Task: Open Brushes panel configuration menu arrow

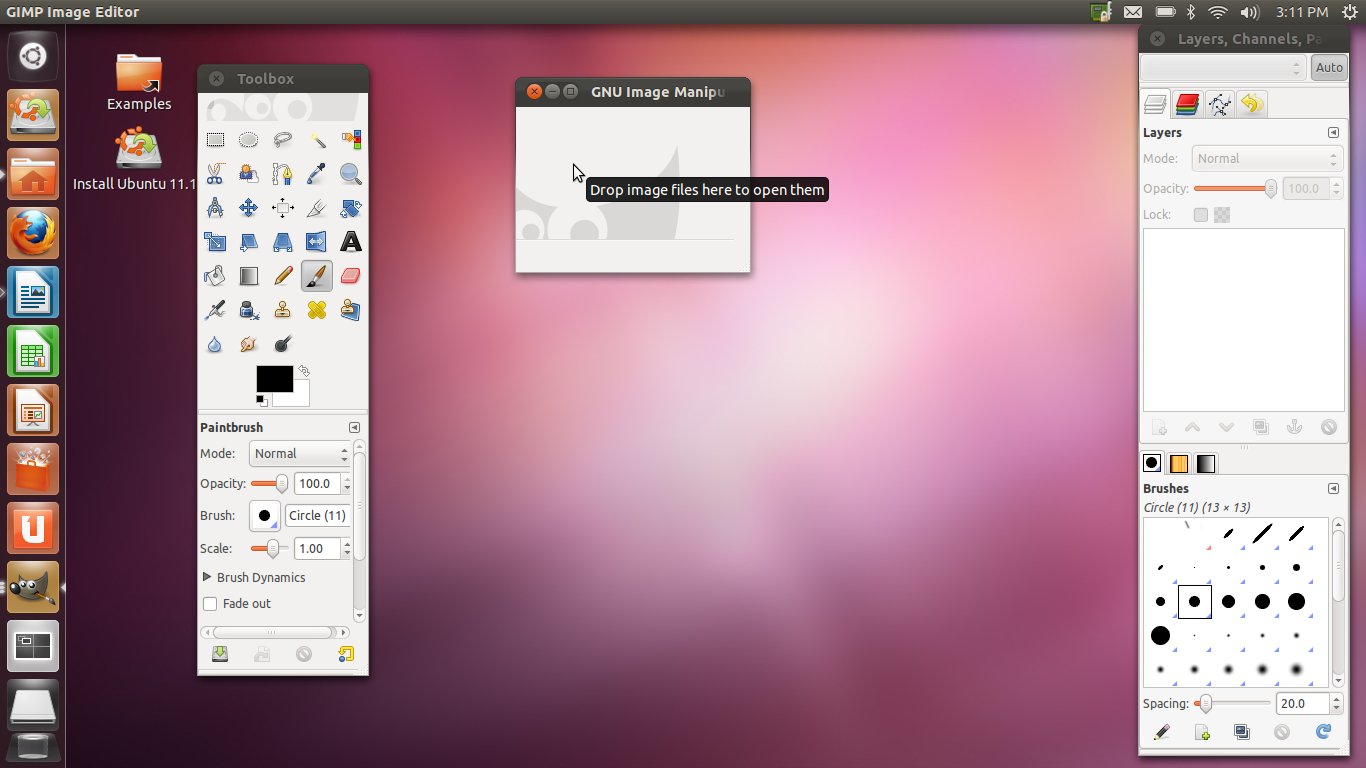Action: pos(1333,488)
